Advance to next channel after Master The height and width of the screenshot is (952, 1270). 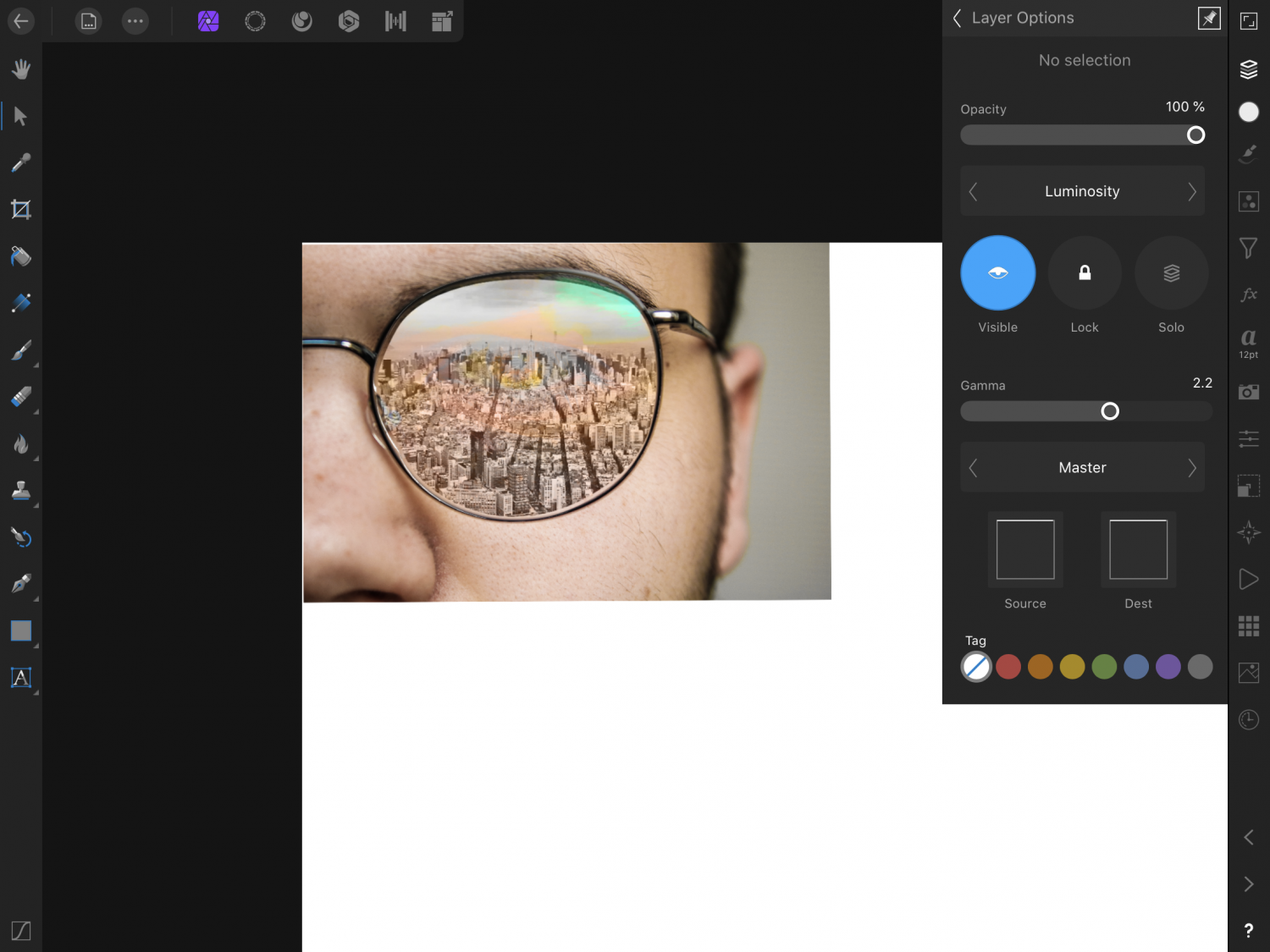point(1191,468)
